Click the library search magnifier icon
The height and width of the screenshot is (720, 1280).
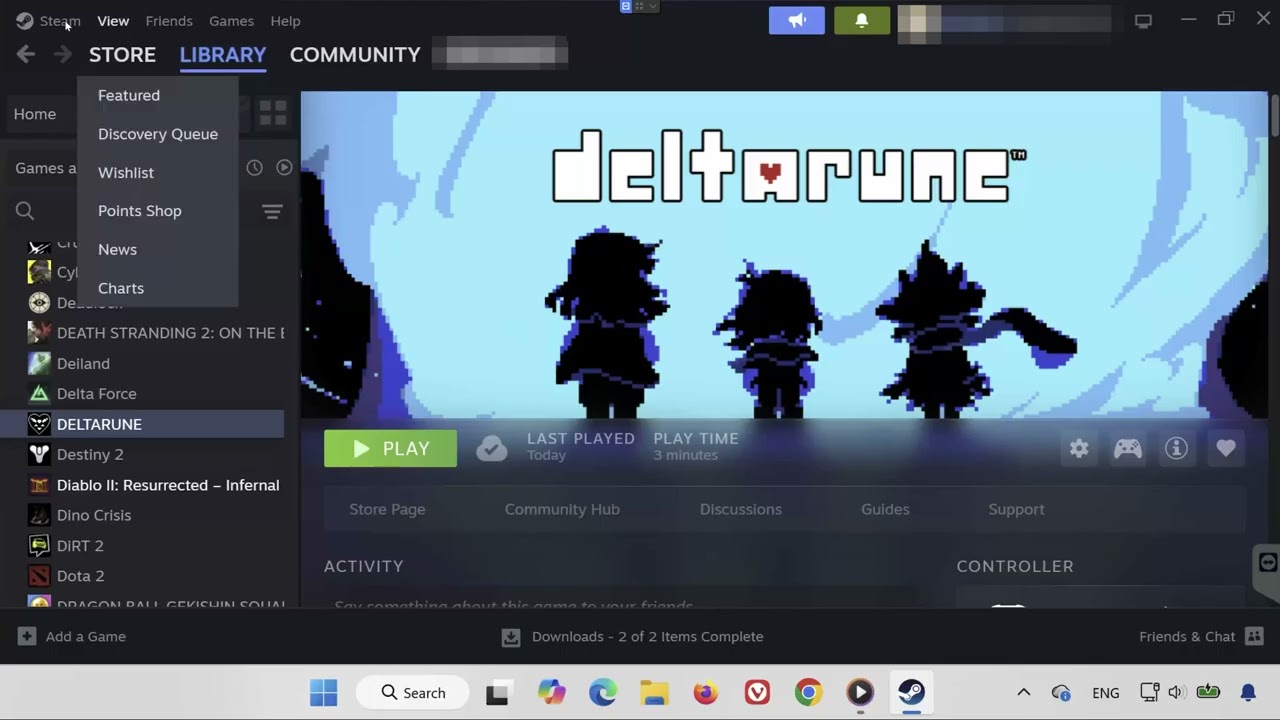pos(25,211)
